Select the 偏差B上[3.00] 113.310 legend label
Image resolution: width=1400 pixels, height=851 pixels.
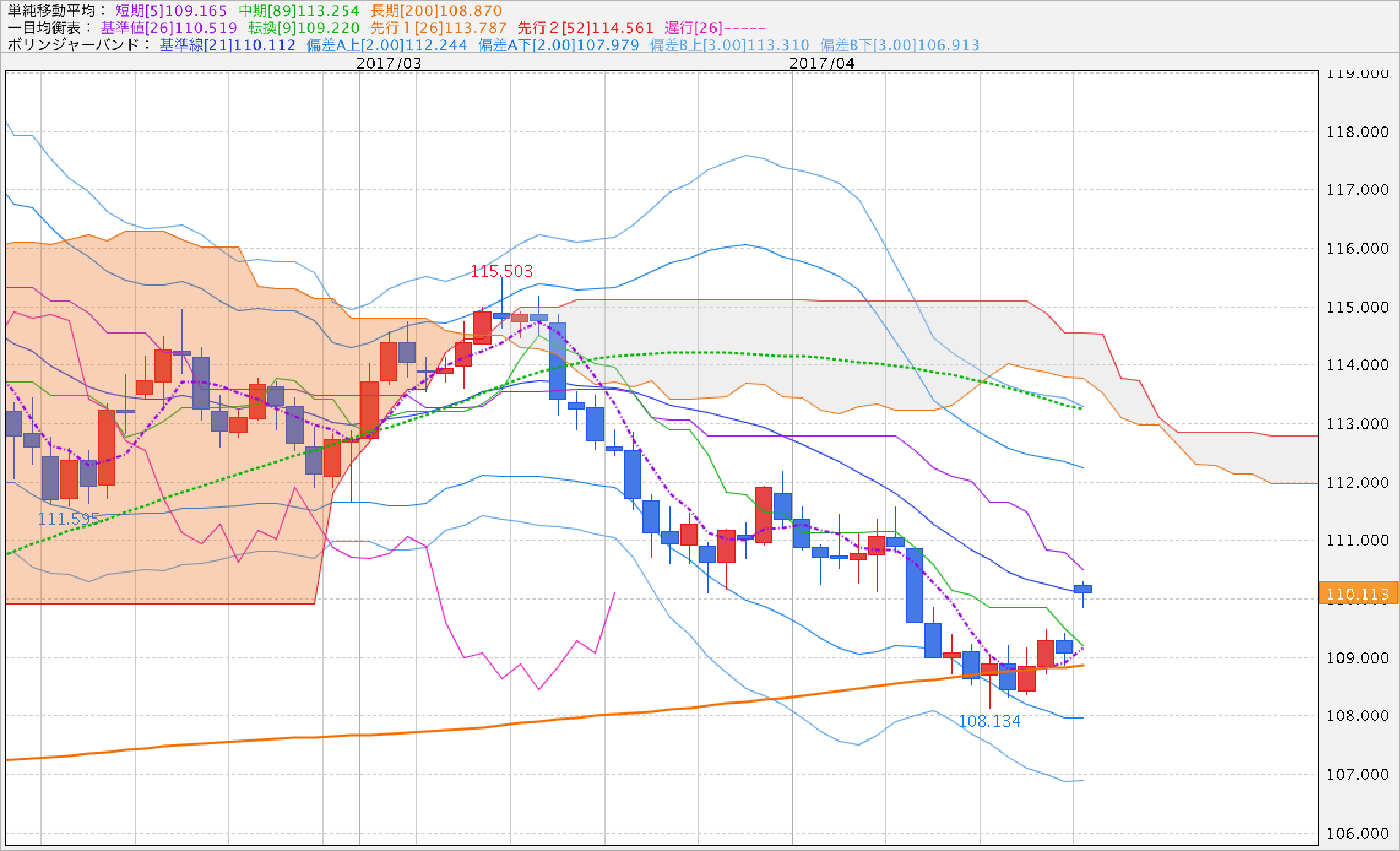[729, 45]
